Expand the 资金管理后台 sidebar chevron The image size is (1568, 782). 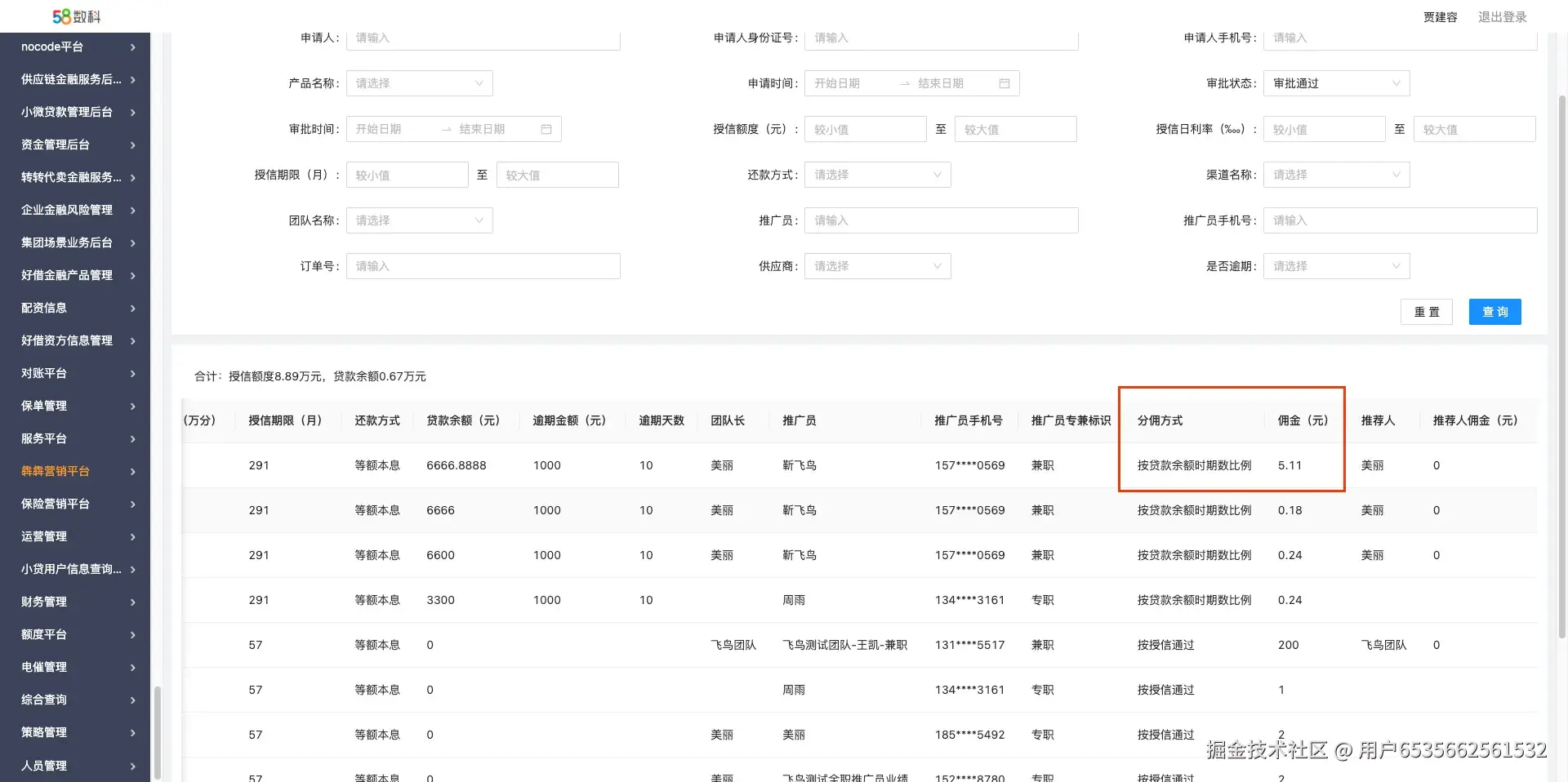pos(133,145)
